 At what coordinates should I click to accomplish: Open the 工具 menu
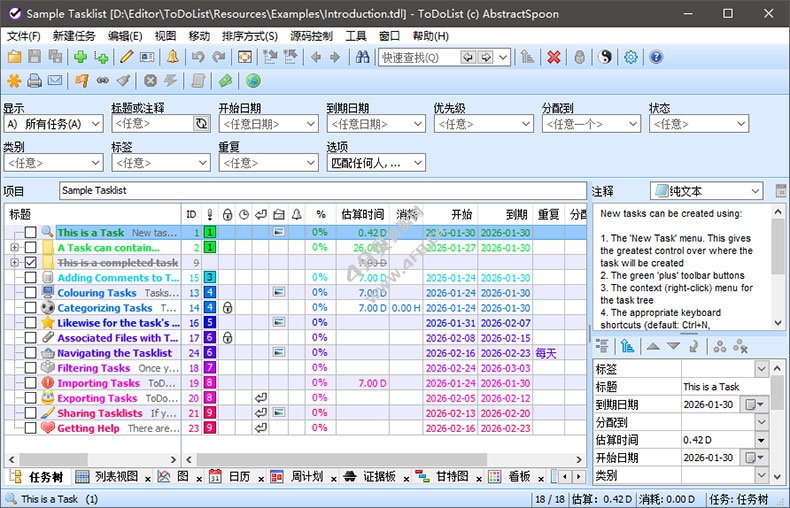point(356,36)
